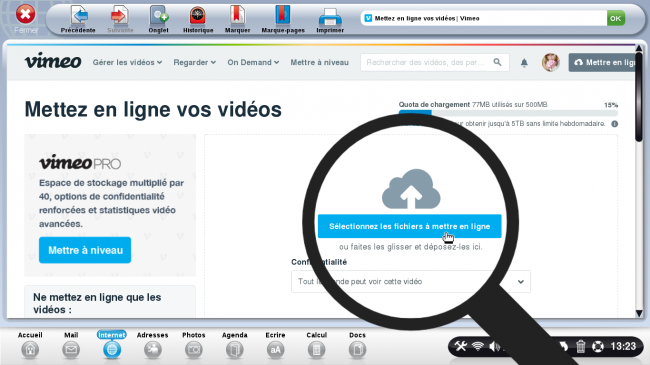Click the vimeo PRO logo

(80, 162)
